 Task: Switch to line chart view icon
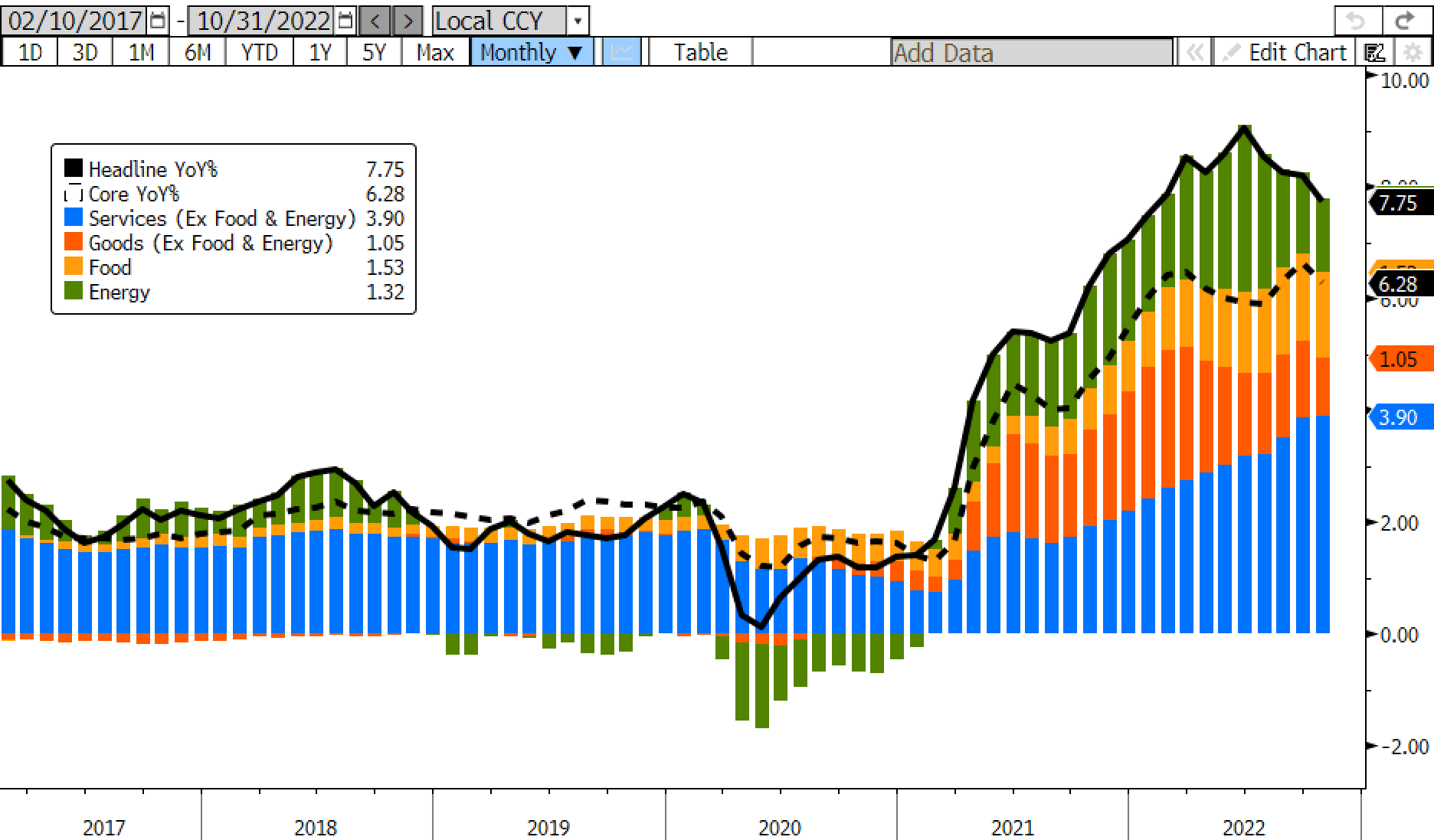[621, 52]
